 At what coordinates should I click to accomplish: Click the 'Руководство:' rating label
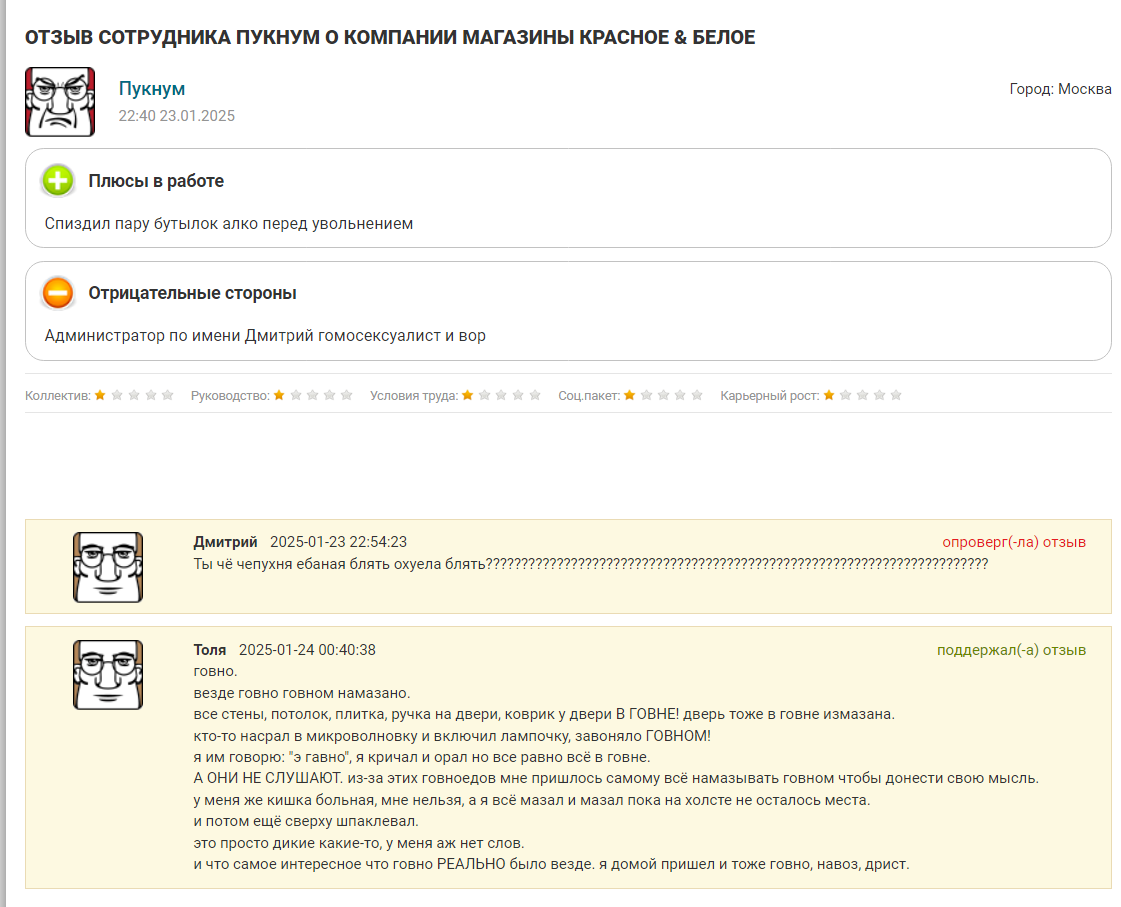coord(230,396)
